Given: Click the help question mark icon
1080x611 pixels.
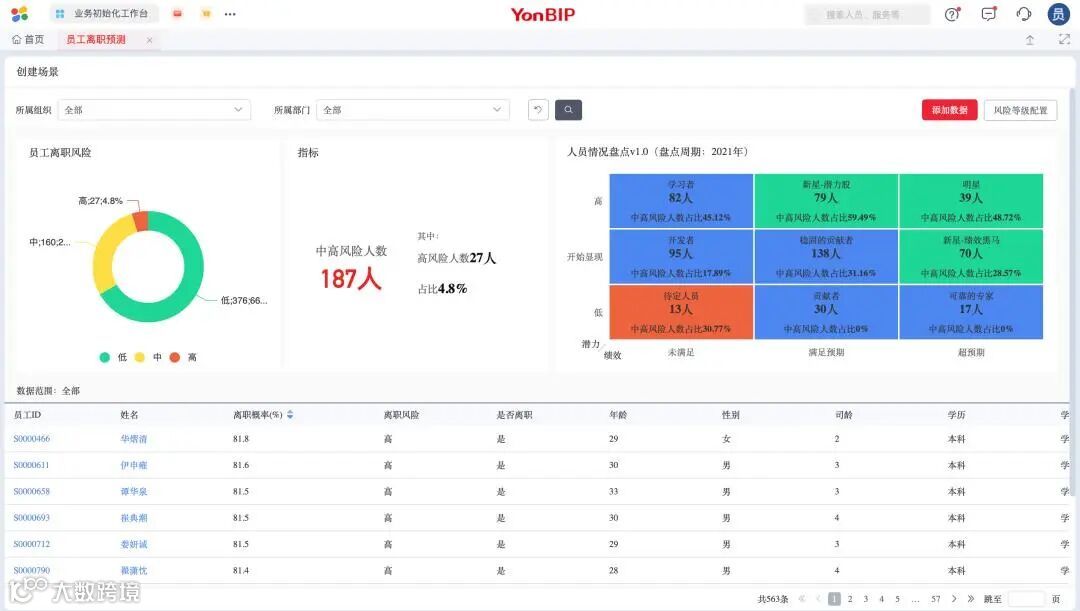Looking at the screenshot, I should [x=952, y=14].
